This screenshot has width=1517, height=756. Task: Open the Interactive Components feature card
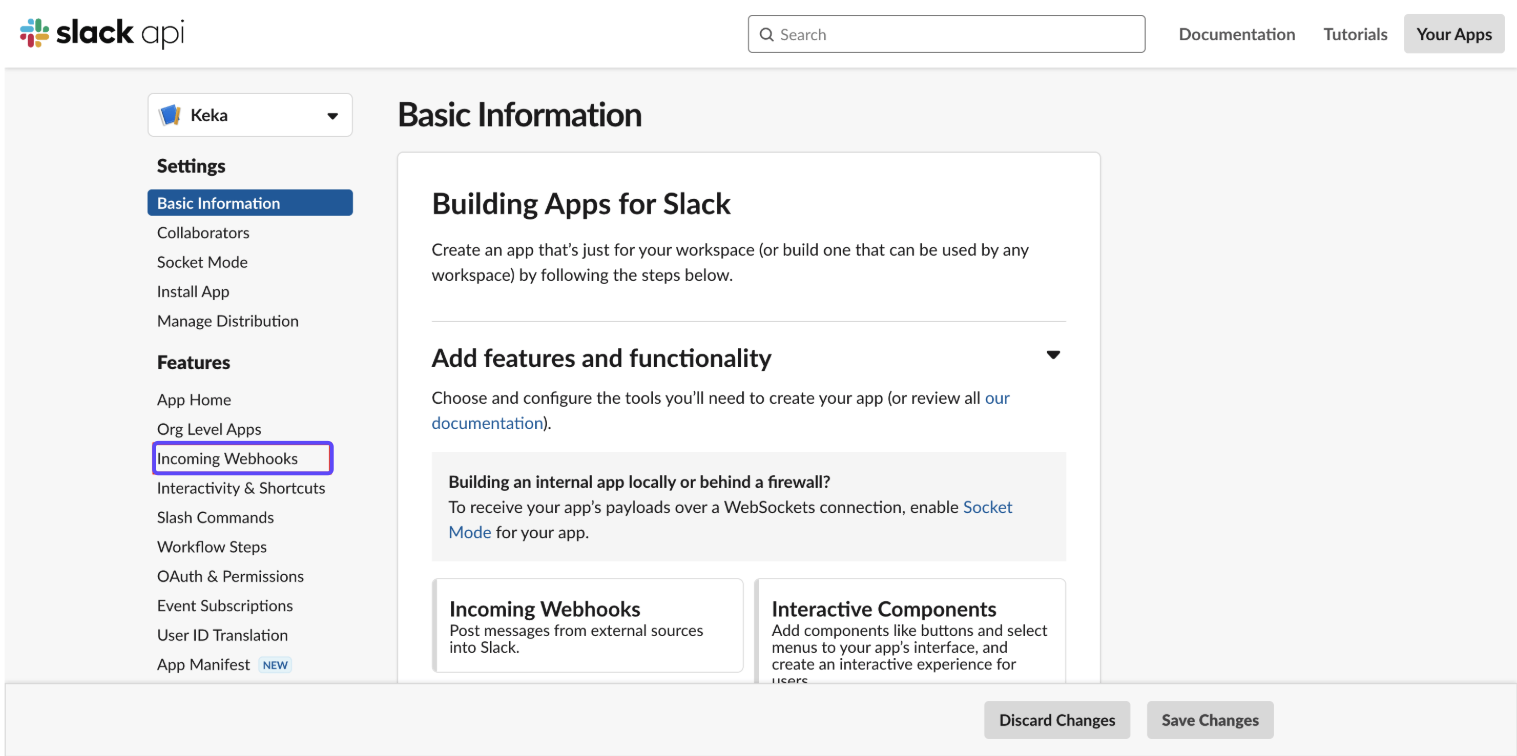point(909,630)
